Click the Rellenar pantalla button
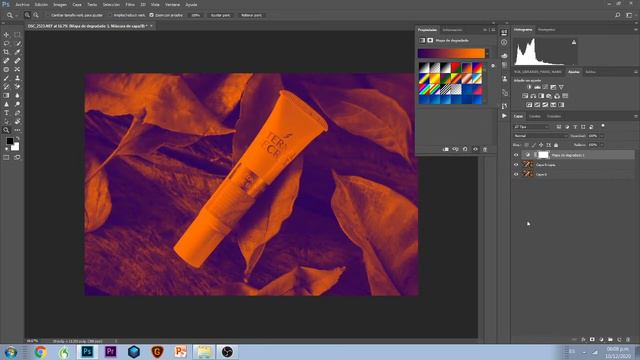The width and height of the screenshot is (640, 360). pyautogui.click(x=251, y=15)
